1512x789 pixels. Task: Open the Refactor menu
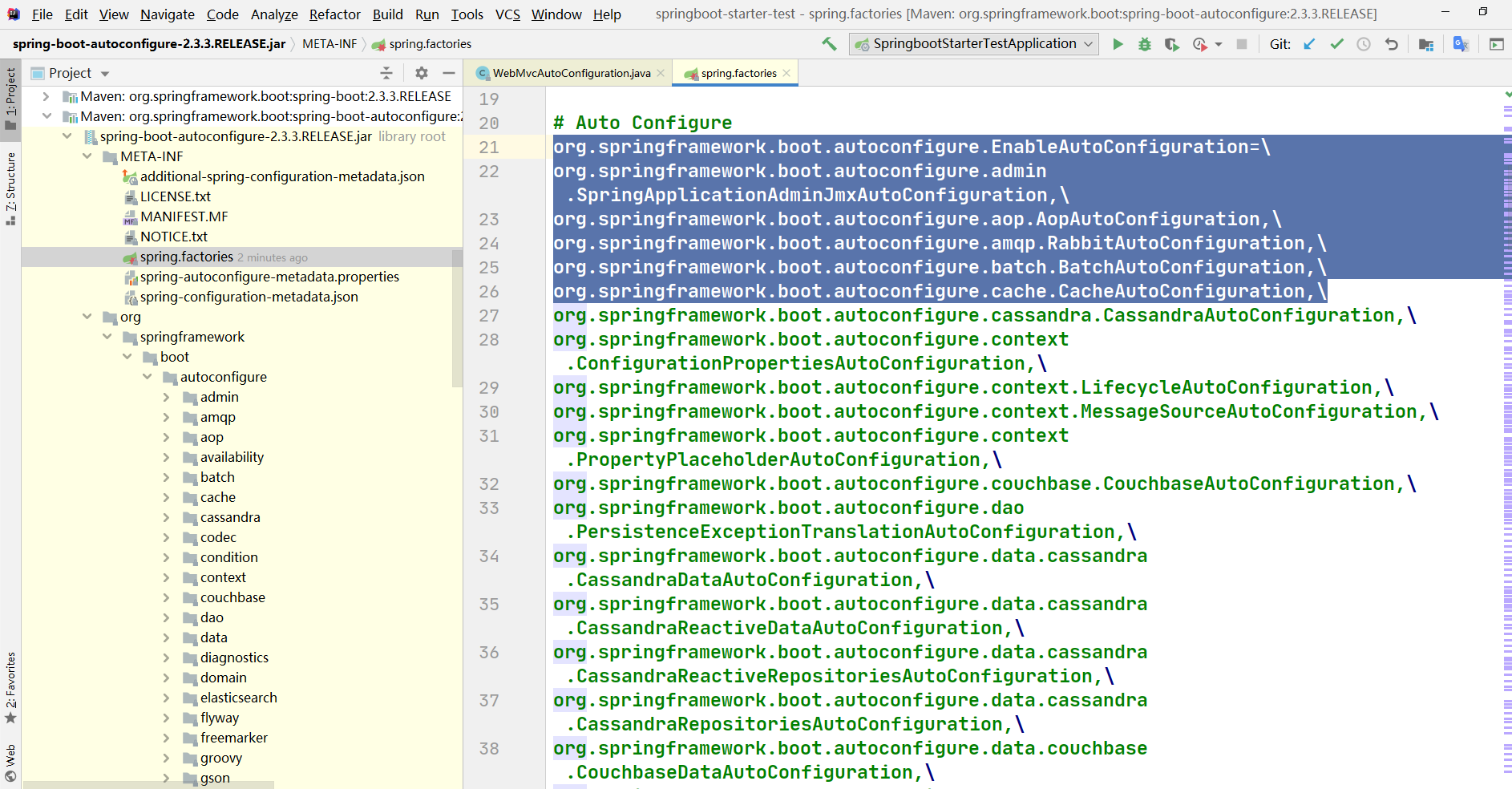(x=335, y=14)
